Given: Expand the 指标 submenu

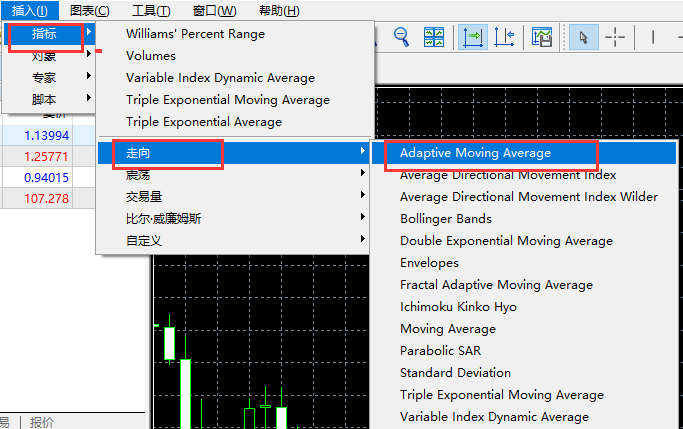Looking at the screenshot, I should [50, 34].
